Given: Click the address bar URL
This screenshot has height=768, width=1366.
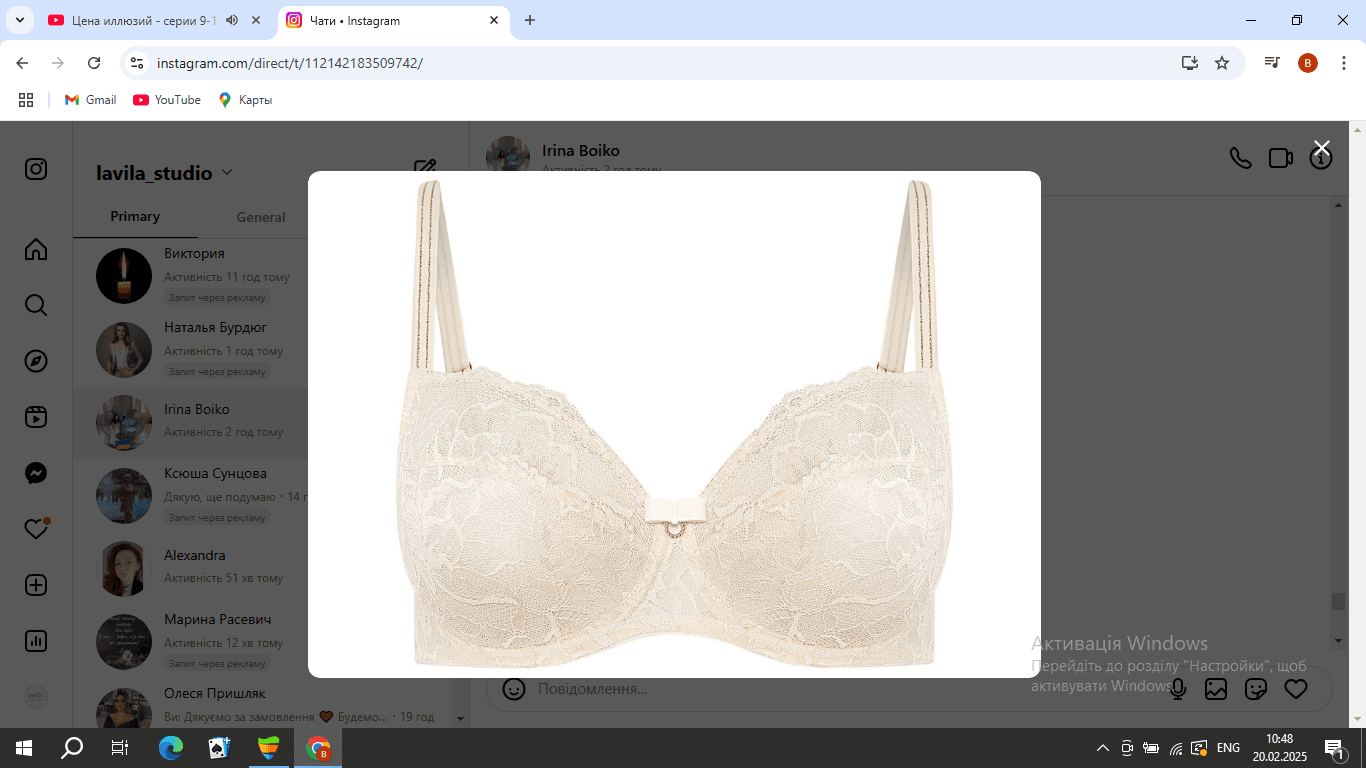Looking at the screenshot, I should [x=290, y=63].
